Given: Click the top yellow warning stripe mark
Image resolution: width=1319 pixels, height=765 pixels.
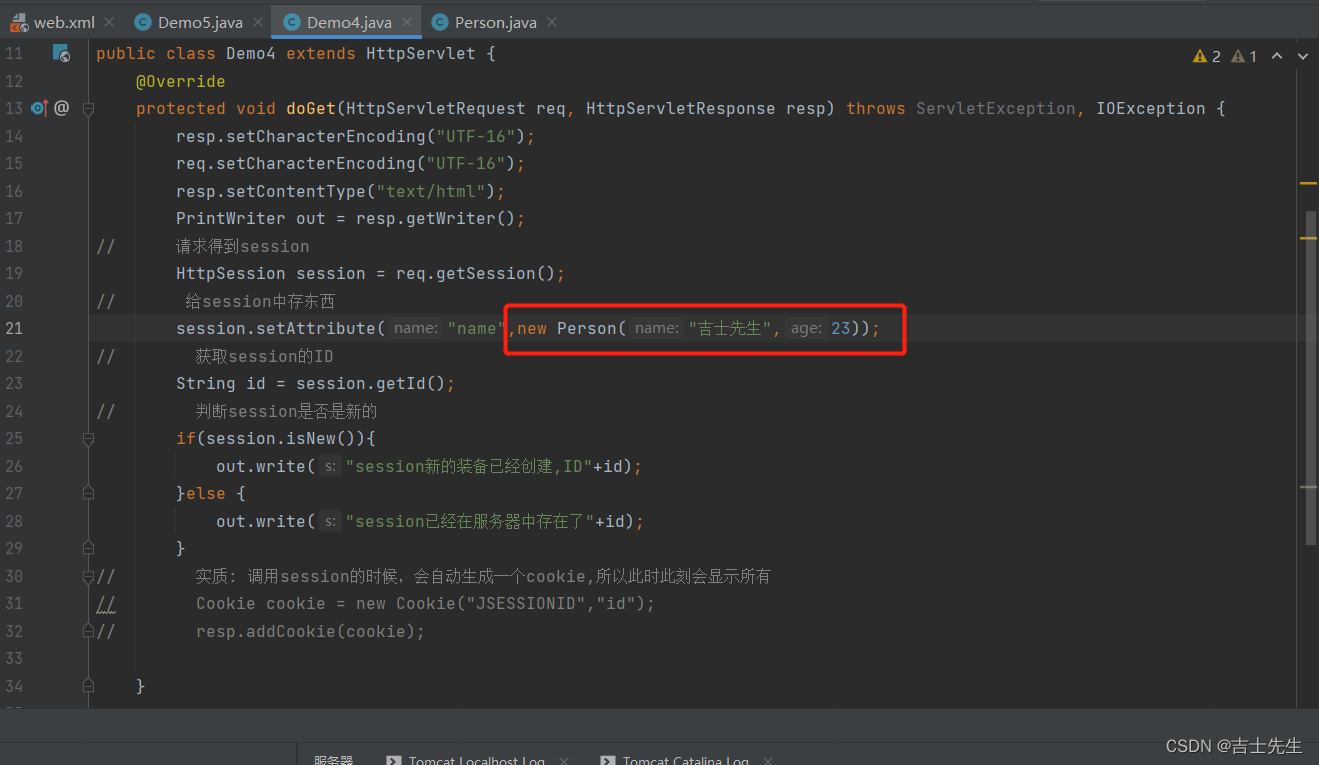Looking at the screenshot, I should [1309, 183].
